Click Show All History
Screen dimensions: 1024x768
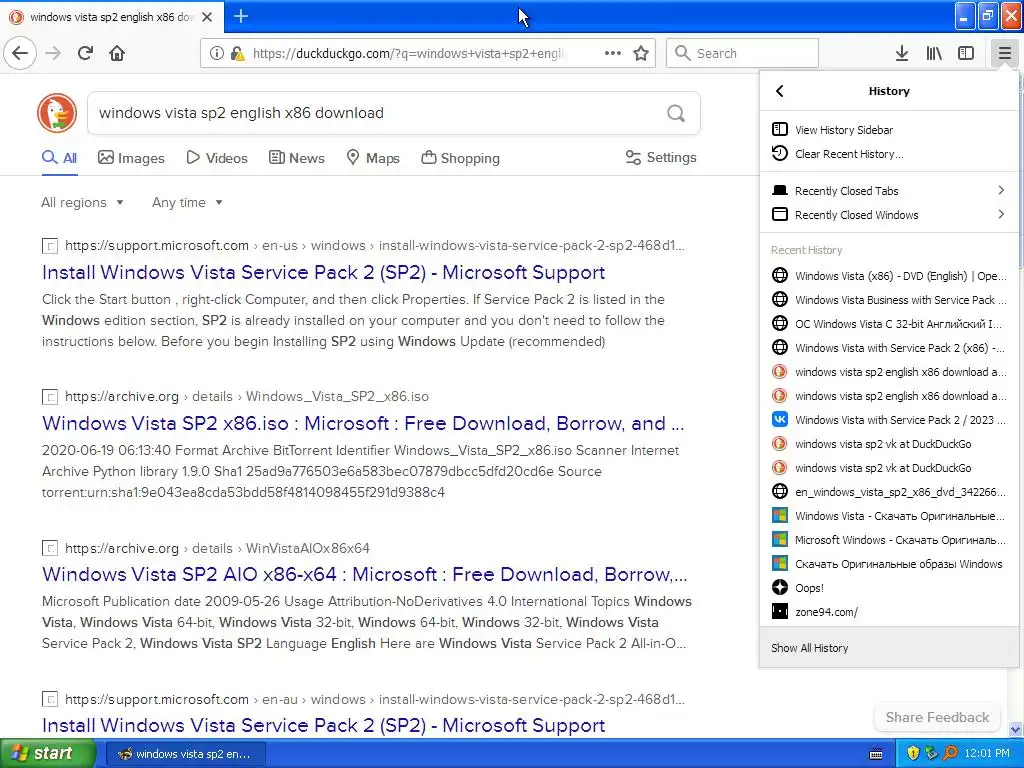point(889,648)
